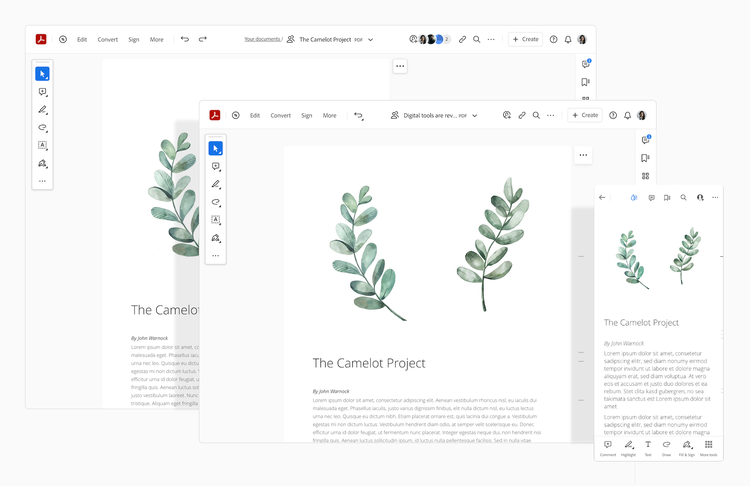Select the lasso draw tool in the middle window's toolbar
Image resolution: width=750 pixels, height=486 pixels.
216,202
